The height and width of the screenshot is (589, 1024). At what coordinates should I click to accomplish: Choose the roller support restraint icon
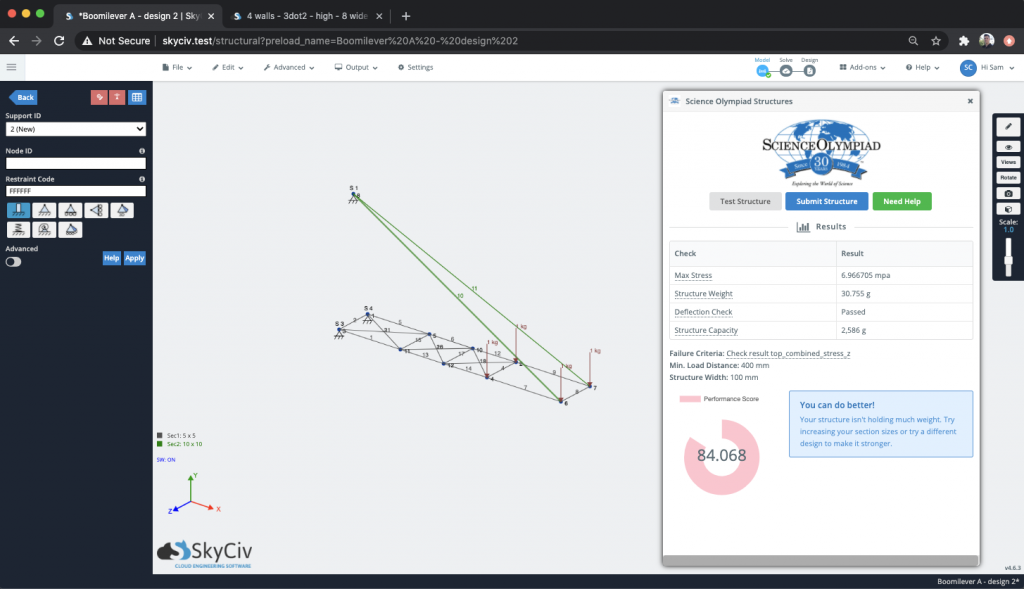pos(70,210)
